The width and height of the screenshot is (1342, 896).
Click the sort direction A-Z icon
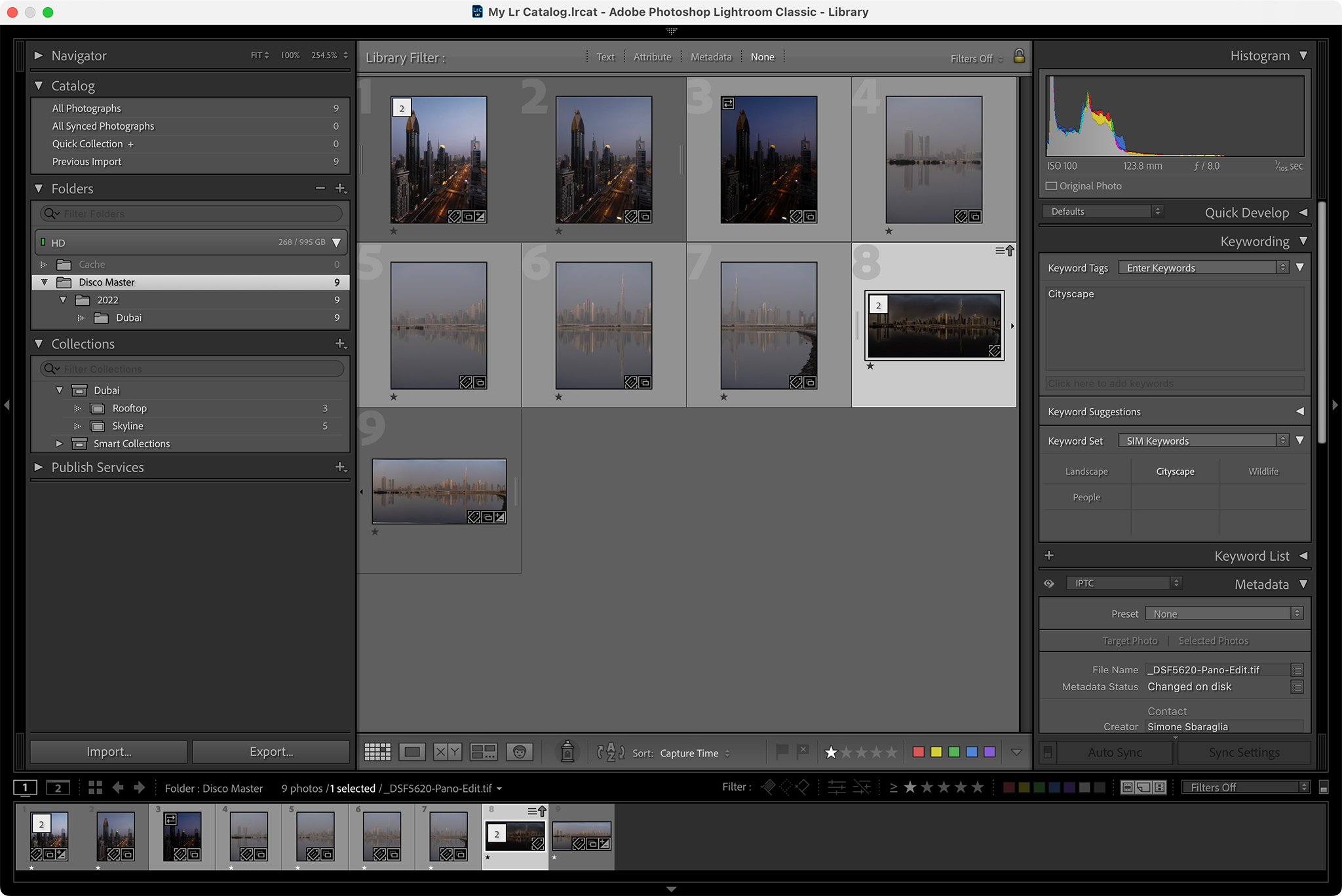click(611, 752)
